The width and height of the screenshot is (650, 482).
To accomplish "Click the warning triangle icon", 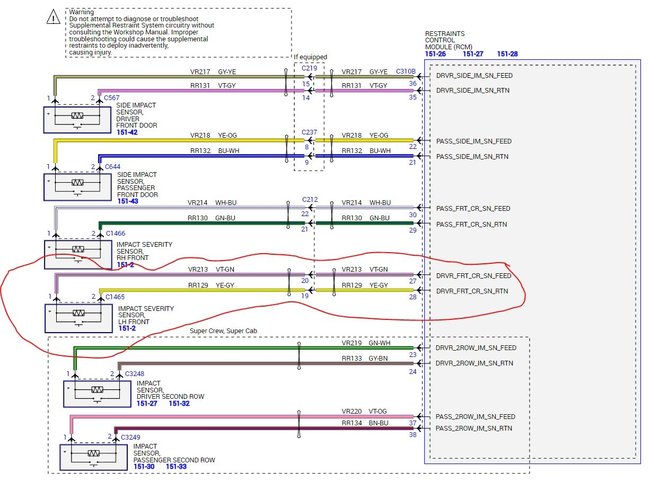I will (53, 17).
